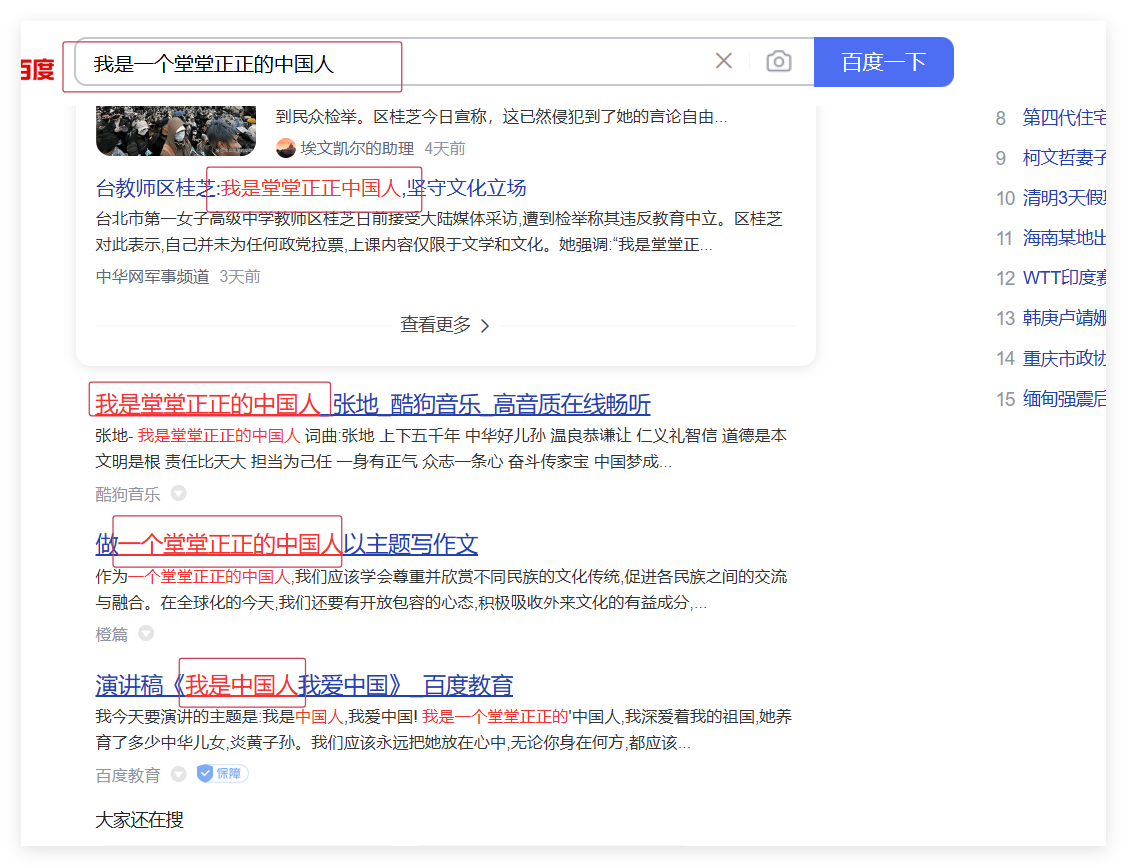
Task: Open the 台教师区桂芝 news headline
Action: [310, 188]
